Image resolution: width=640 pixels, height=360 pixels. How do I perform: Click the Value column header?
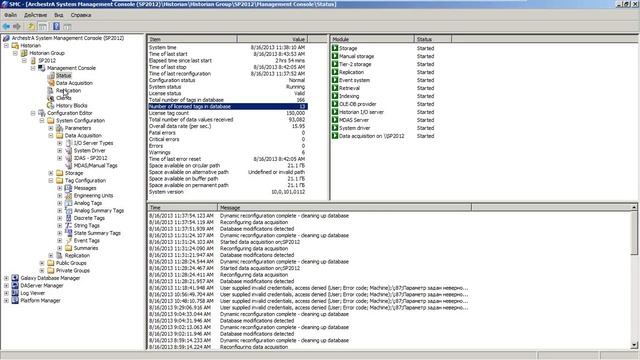click(272, 39)
